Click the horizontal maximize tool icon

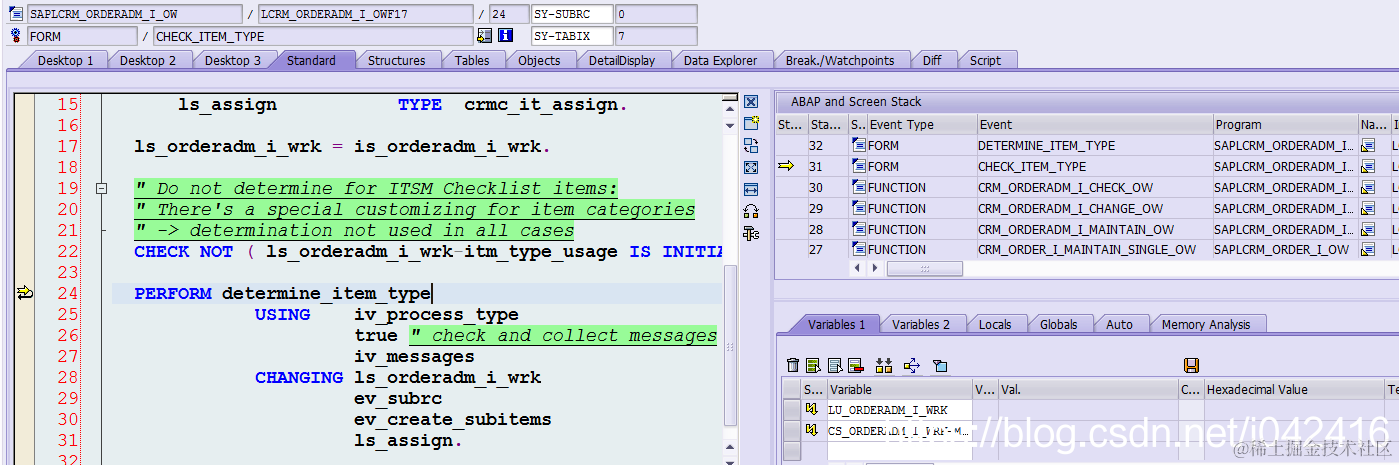pos(751,189)
